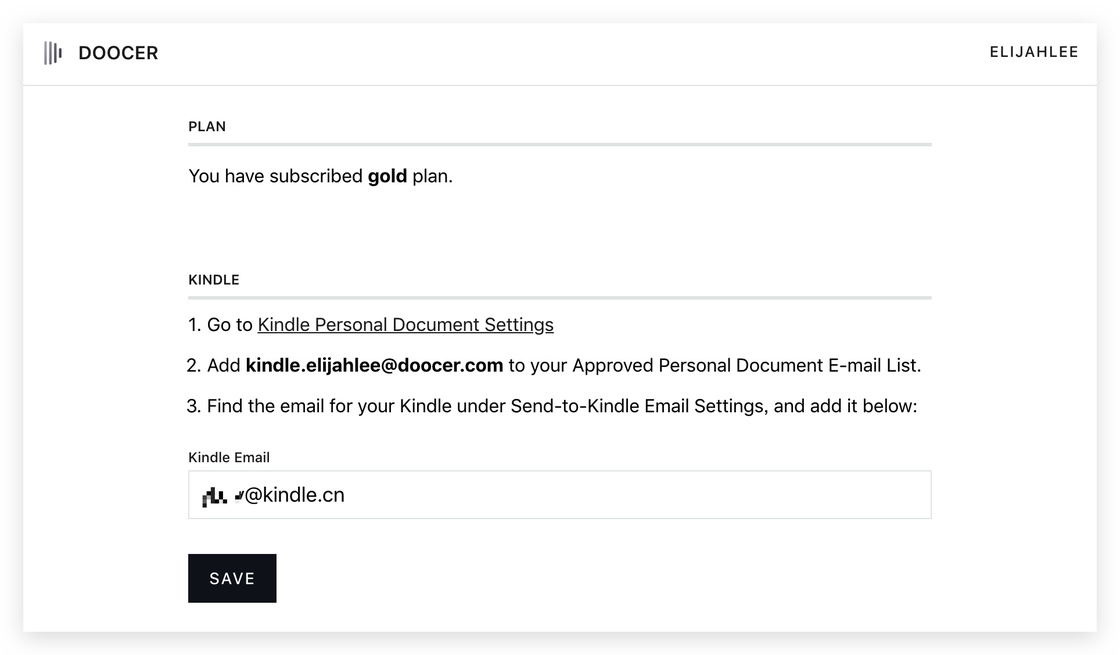Click the Doocer vertical-bars logo icon
The height and width of the screenshot is (655, 1120).
[53, 53]
